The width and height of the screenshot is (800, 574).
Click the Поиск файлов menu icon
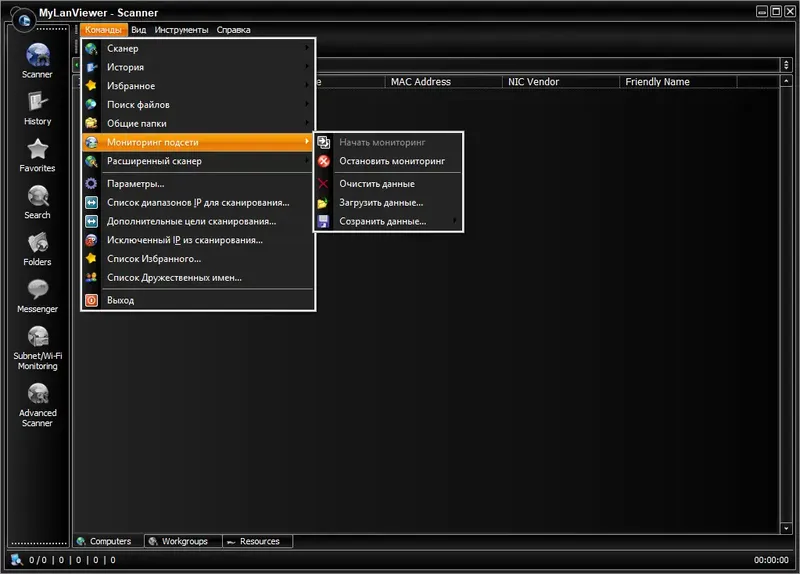click(91, 105)
